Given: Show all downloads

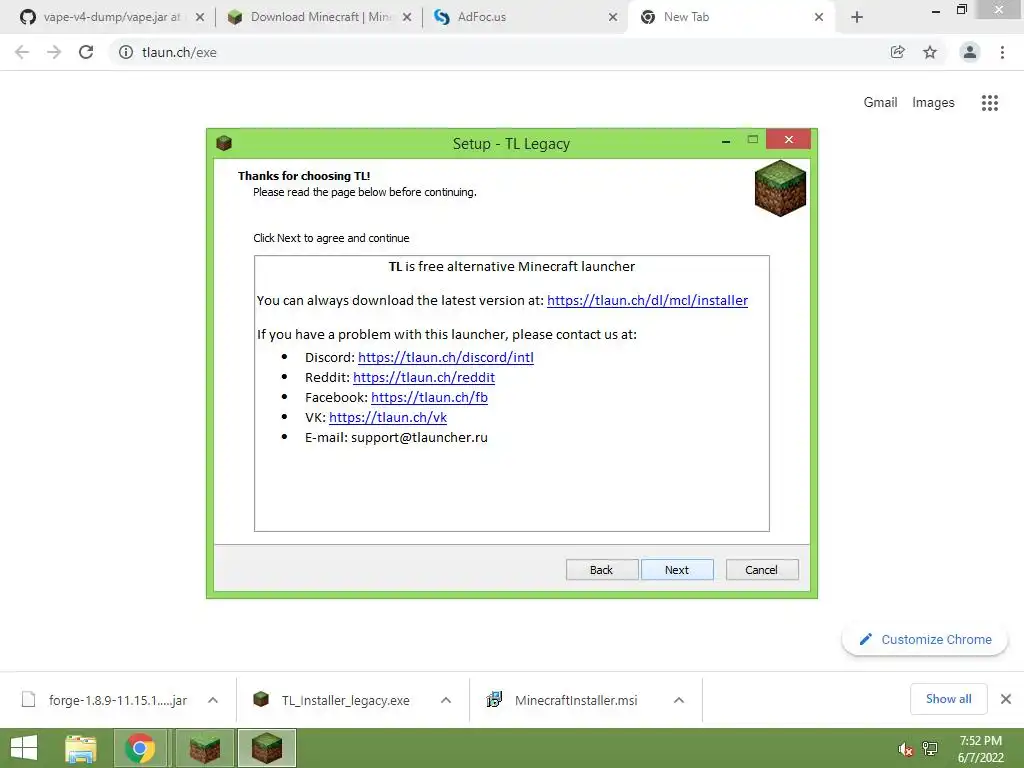Looking at the screenshot, I should pos(948,699).
